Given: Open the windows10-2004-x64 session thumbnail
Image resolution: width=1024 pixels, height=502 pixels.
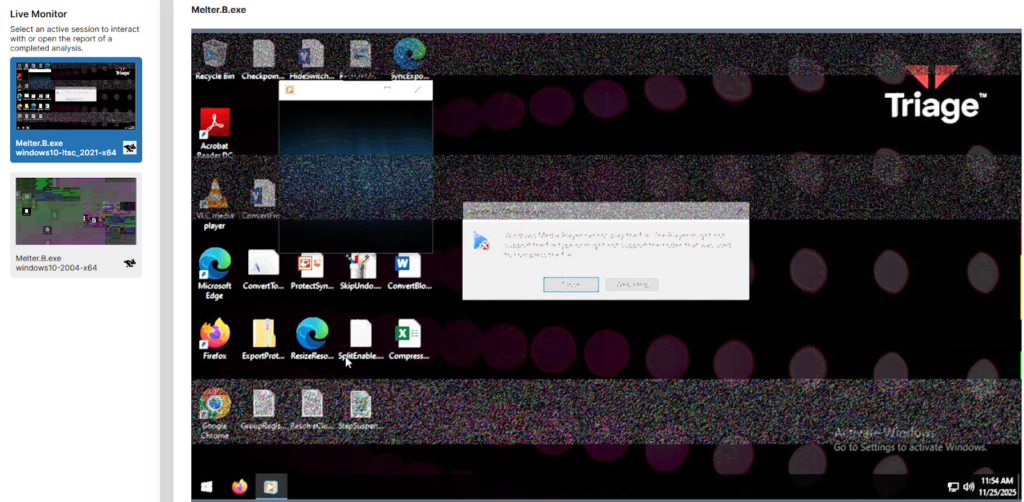Looking at the screenshot, I should (76, 224).
